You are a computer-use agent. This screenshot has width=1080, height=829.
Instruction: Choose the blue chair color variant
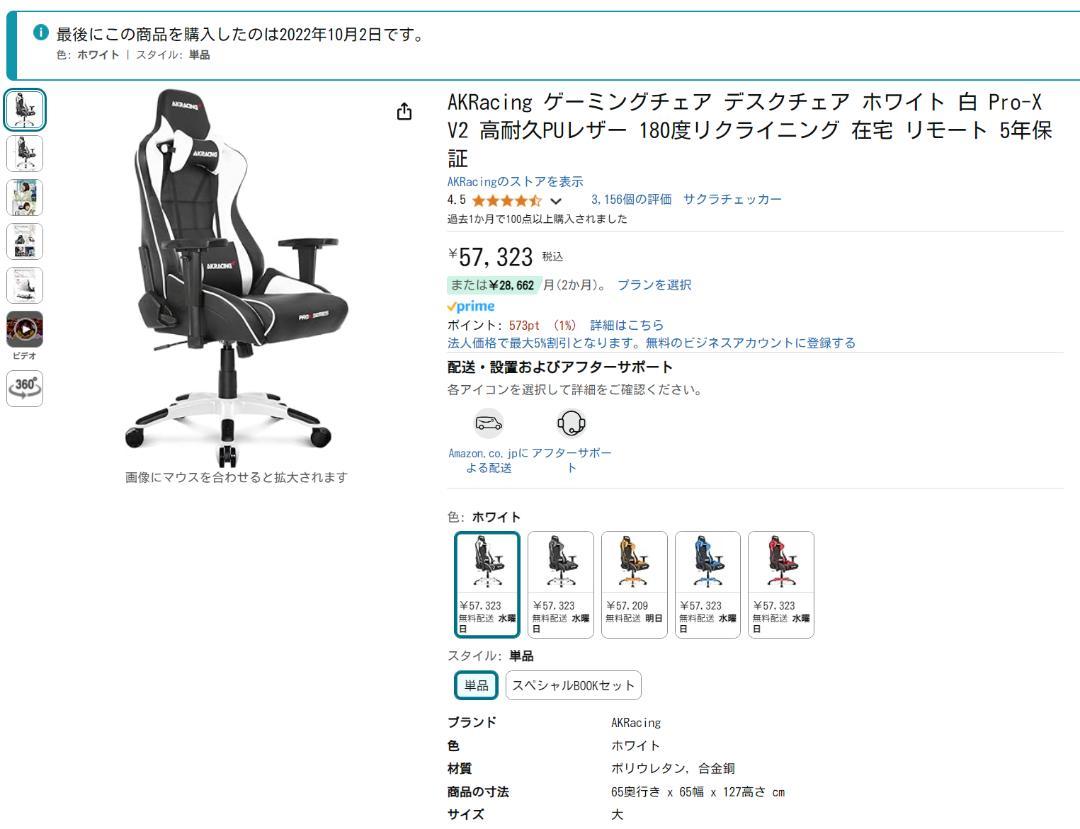[x=708, y=585]
